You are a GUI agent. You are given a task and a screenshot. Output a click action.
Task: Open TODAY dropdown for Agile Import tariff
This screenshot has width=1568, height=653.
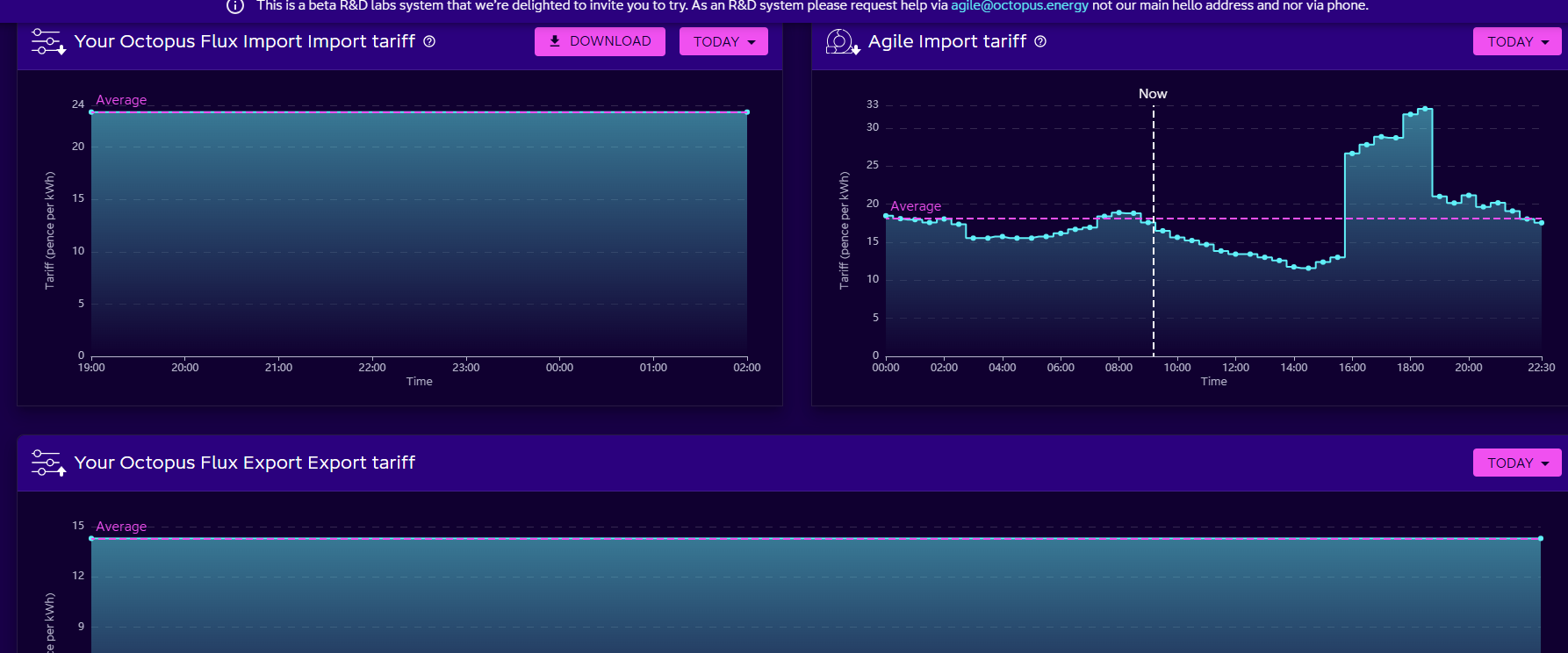1517,41
